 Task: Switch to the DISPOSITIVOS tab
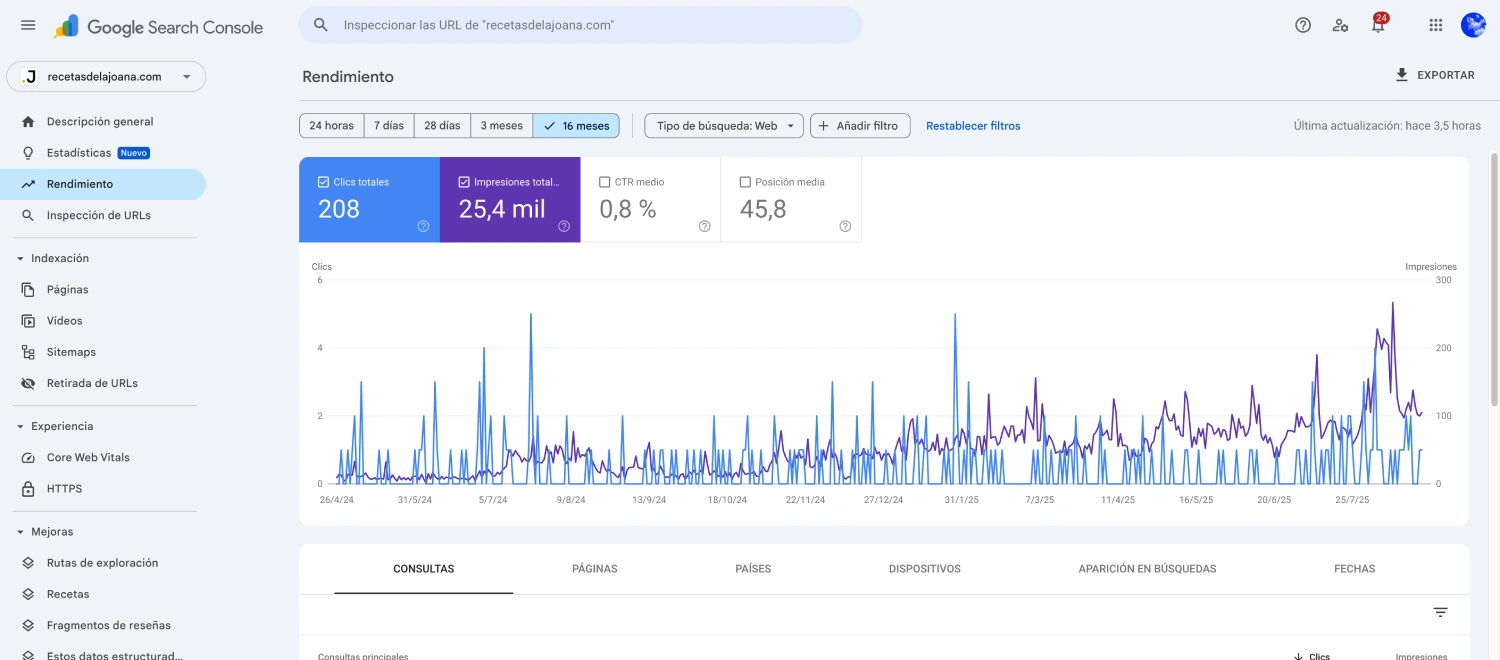(925, 569)
